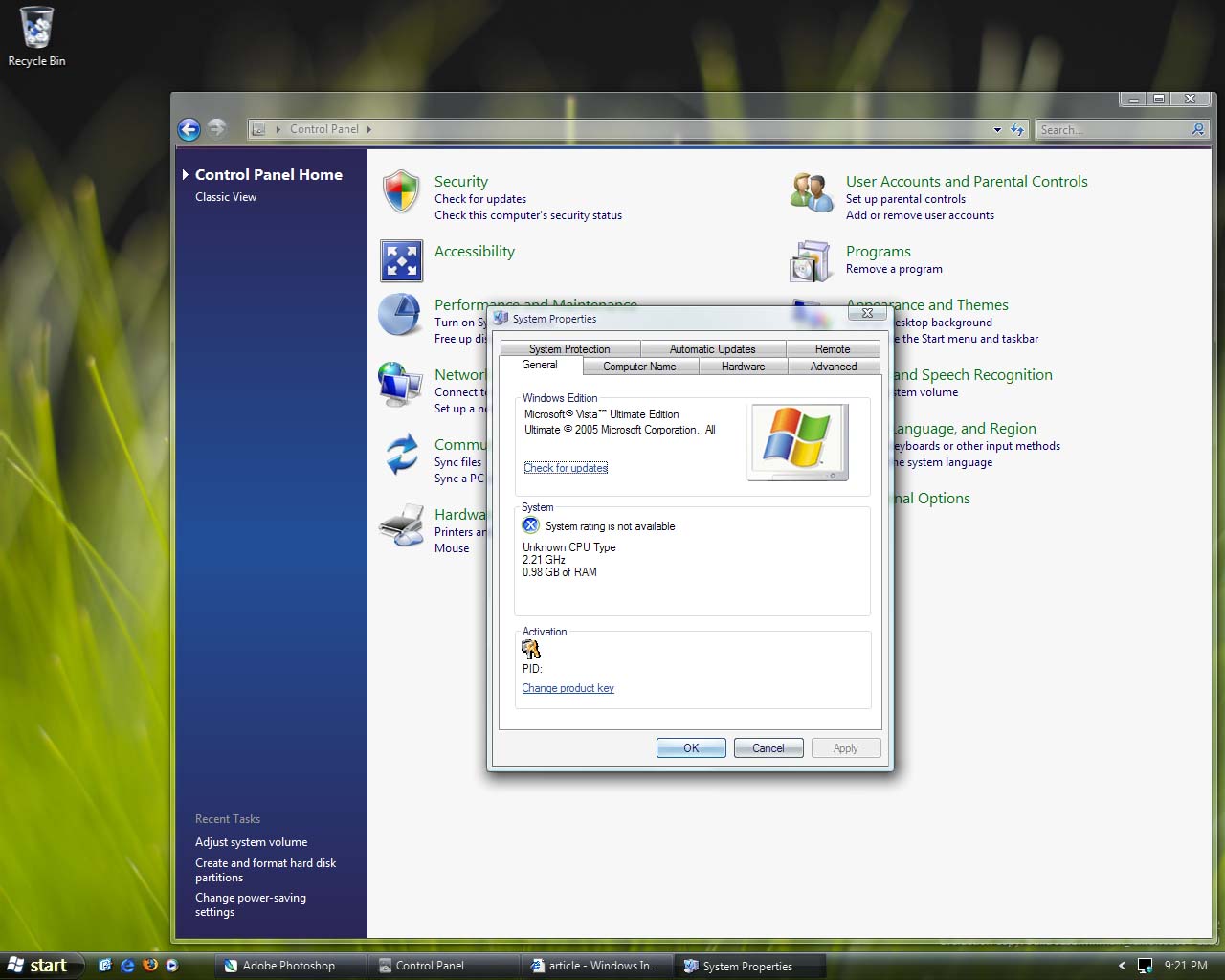Viewport: 1225px width, 980px height.
Task: Show hidden system tray icons
Action: (1122, 966)
